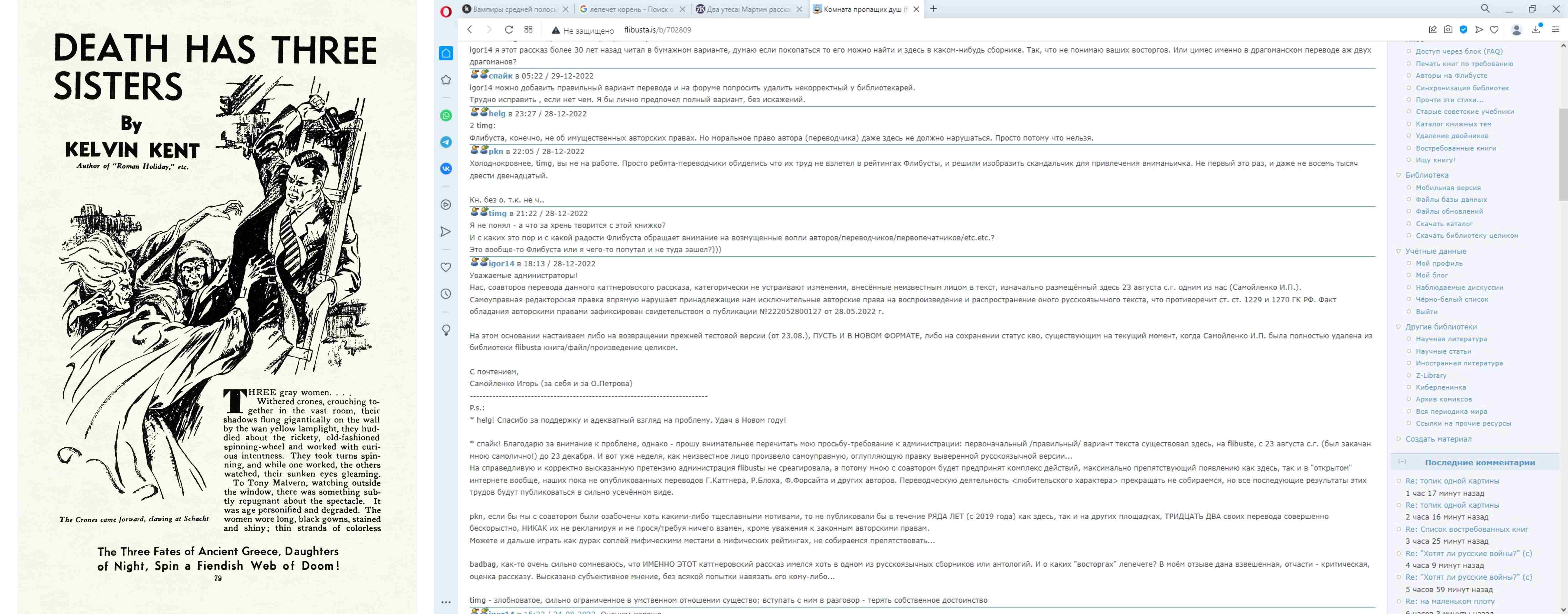This screenshot has height=614, width=1568.
Task: Collapse the 'Последние комментарии' block
Action: pyautogui.click(x=1402, y=462)
